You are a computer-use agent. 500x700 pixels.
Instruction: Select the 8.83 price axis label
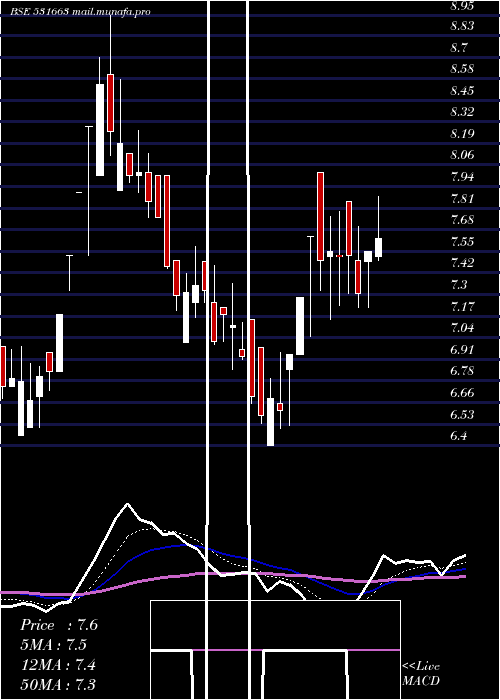click(462, 26)
